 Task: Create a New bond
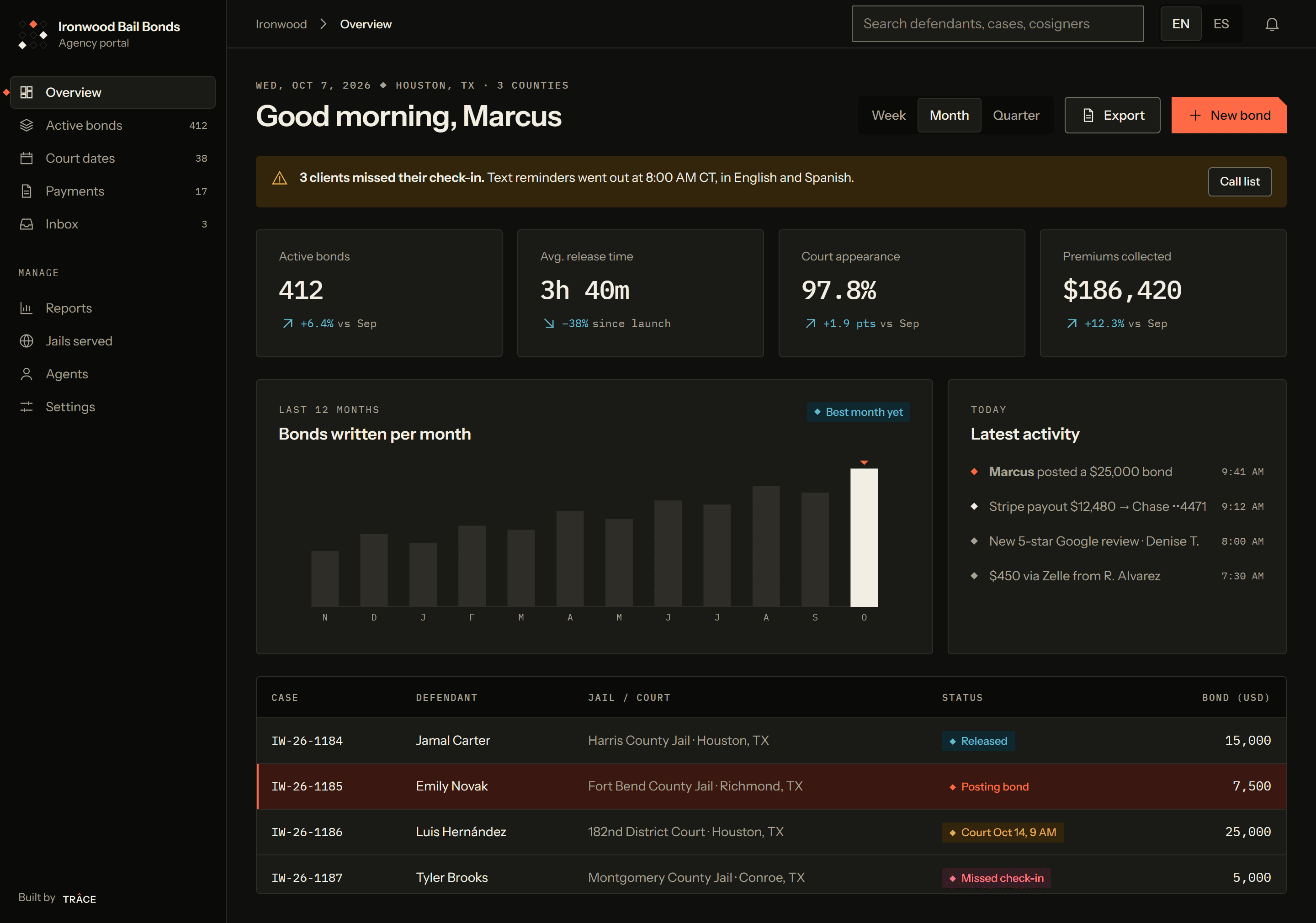click(1229, 115)
